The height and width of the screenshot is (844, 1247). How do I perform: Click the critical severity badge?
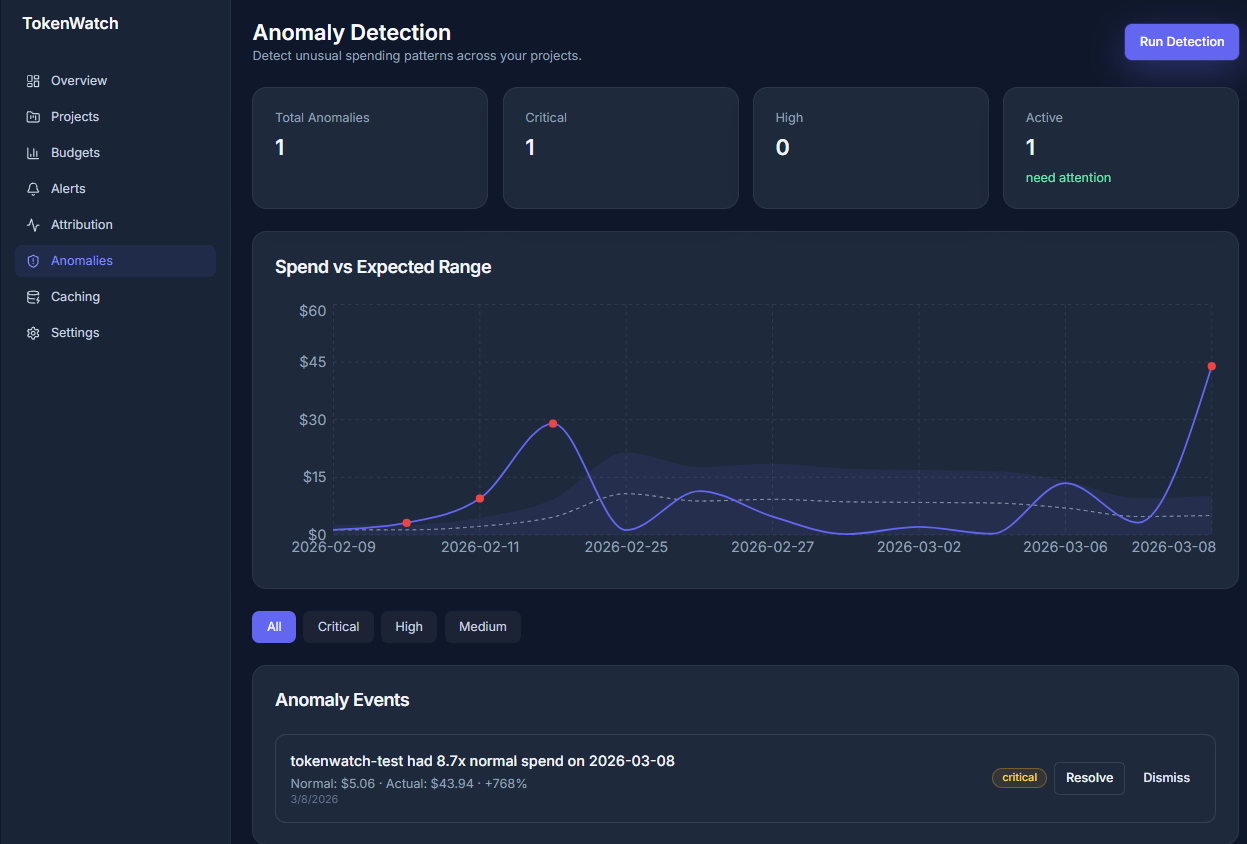coord(1019,777)
